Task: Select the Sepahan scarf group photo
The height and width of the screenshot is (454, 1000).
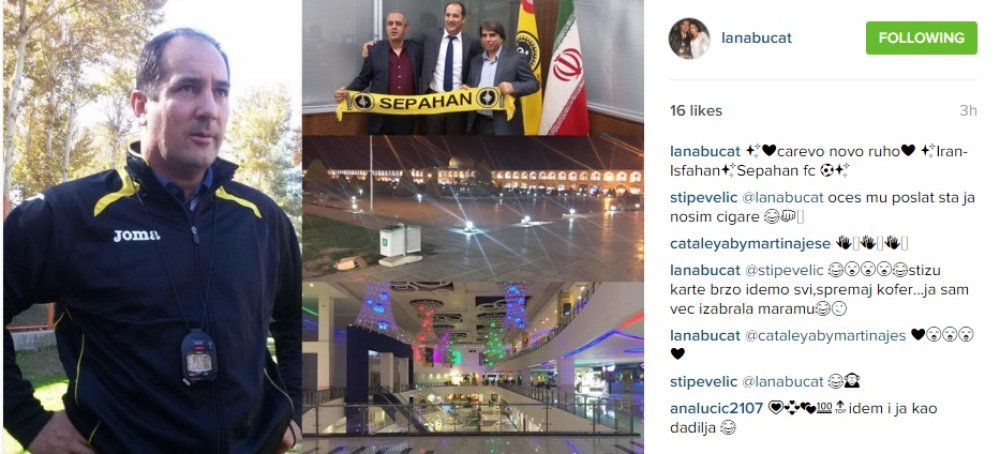Action: pos(473,67)
